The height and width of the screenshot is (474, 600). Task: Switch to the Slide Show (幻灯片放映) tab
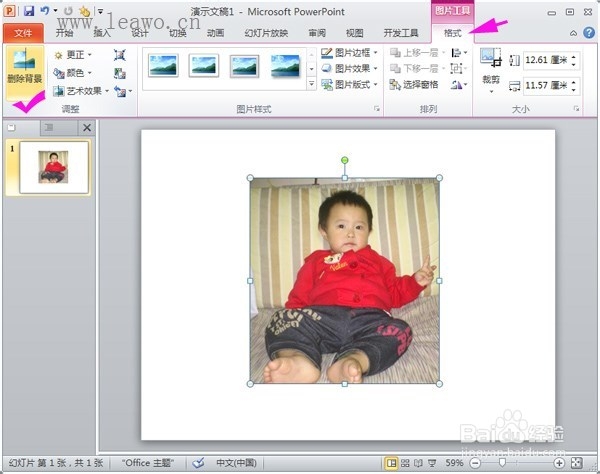266,33
